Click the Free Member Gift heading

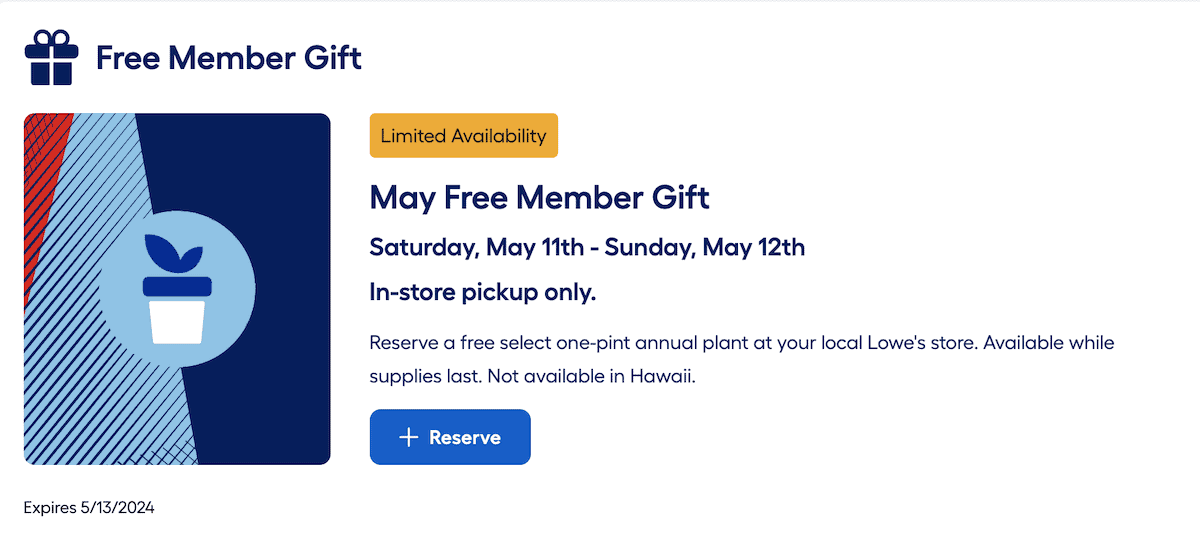pyautogui.click(x=229, y=58)
